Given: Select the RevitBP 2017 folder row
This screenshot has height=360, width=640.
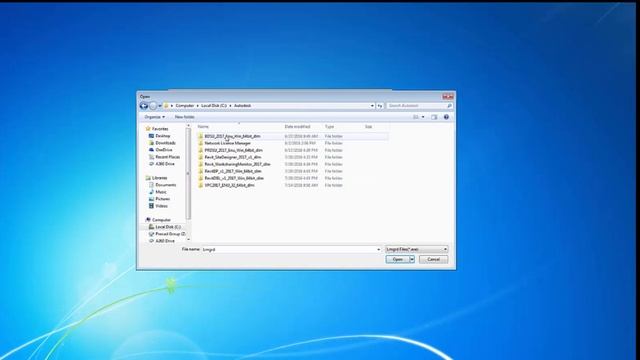Looking at the screenshot, I should click(292, 171).
